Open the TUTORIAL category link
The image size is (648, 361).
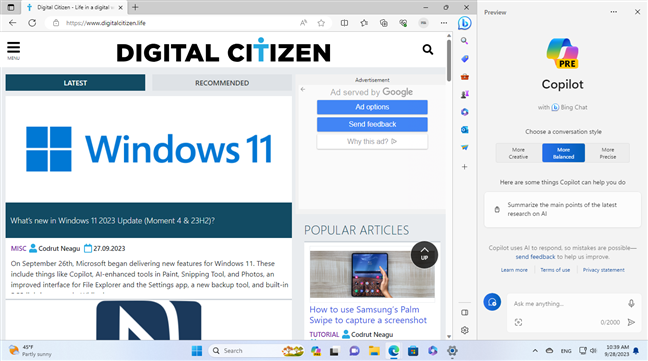324,334
